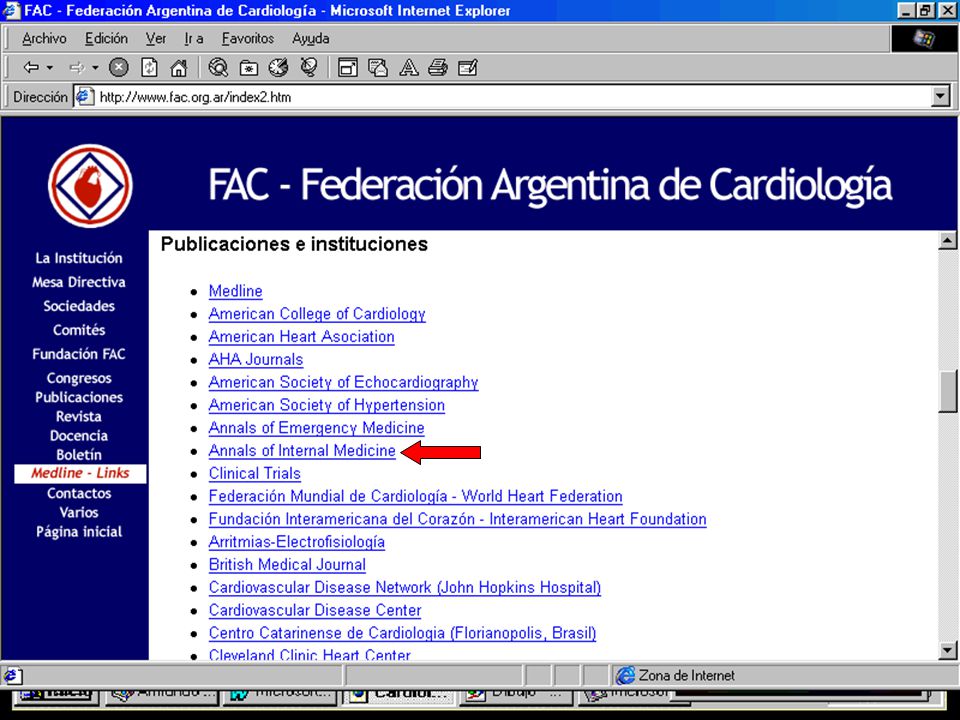Open the Back history dropdown arrow
Viewport: 960px width, 720px height.
[x=50, y=67]
